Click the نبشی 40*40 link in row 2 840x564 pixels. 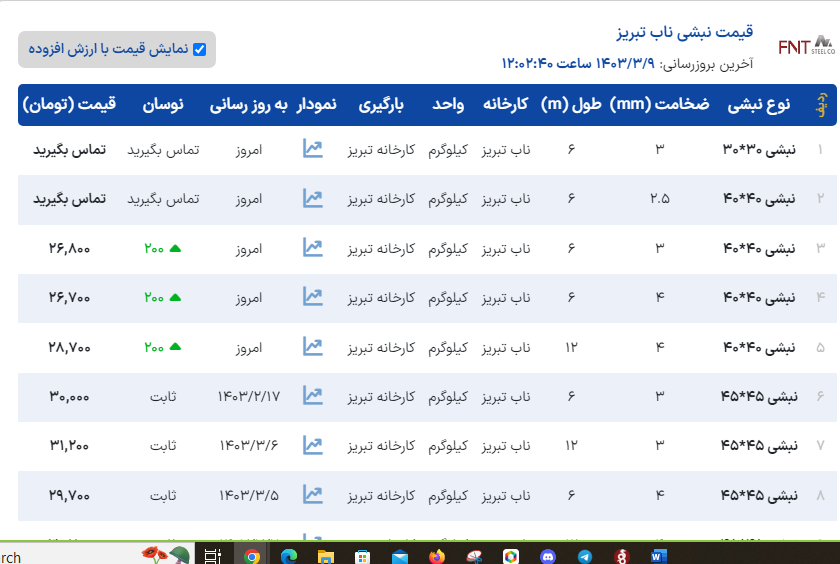760,198
